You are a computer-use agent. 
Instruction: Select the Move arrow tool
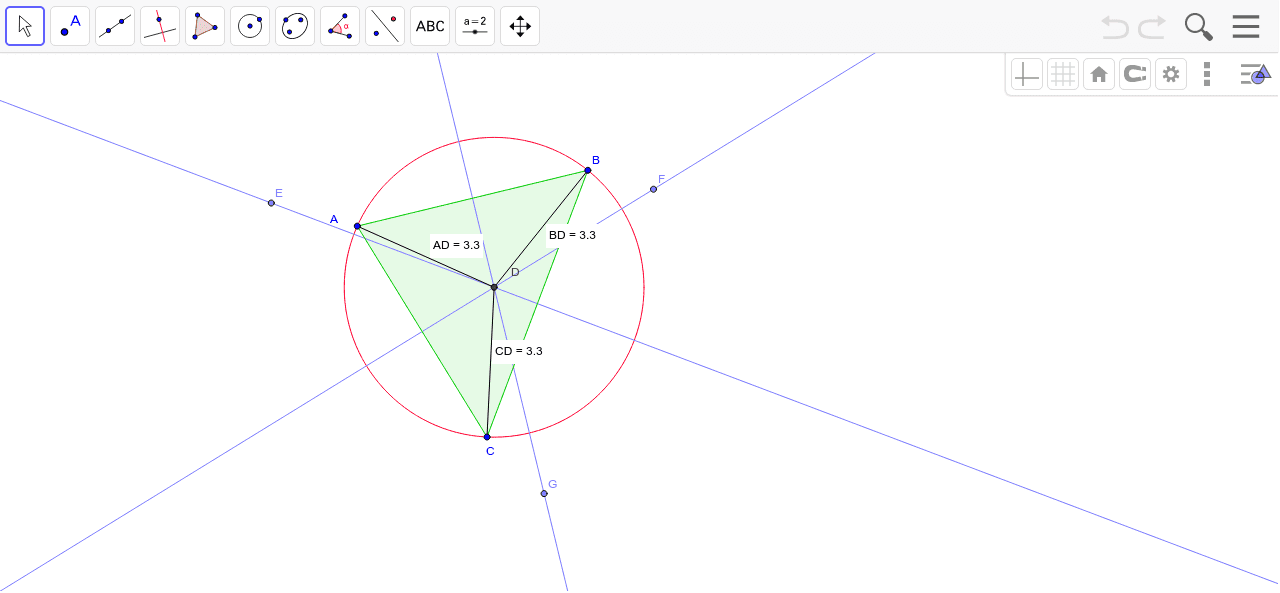coord(25,26)
